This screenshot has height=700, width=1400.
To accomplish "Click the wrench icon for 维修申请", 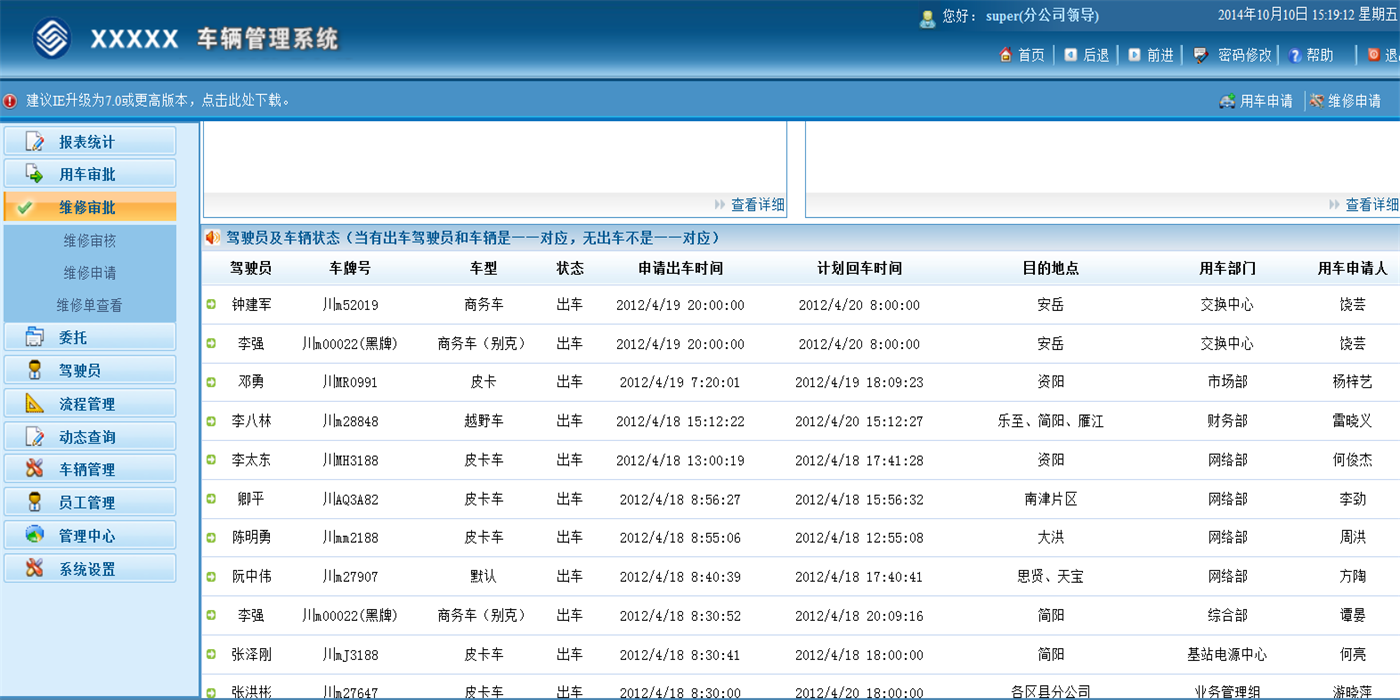I will click(1317, 101).
